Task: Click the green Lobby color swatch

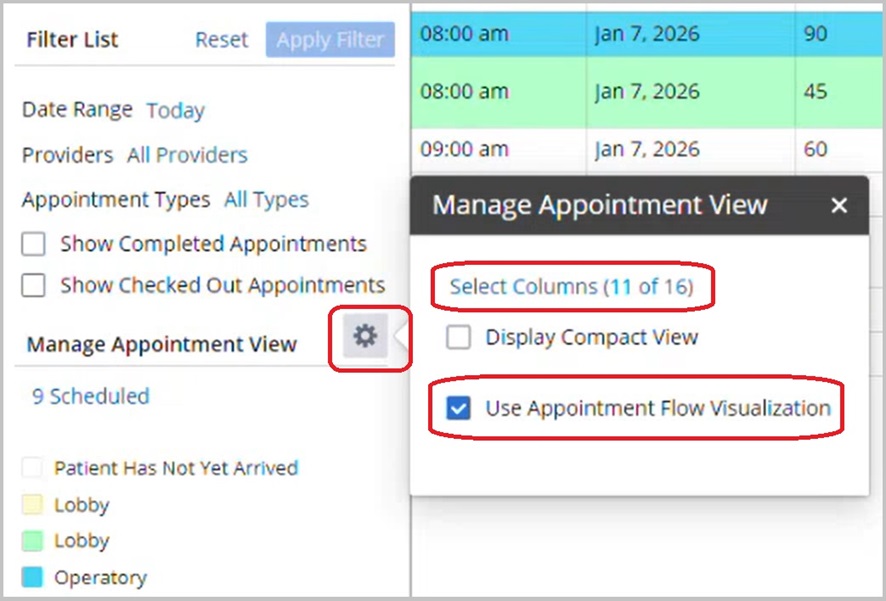Action: point(33,541)
